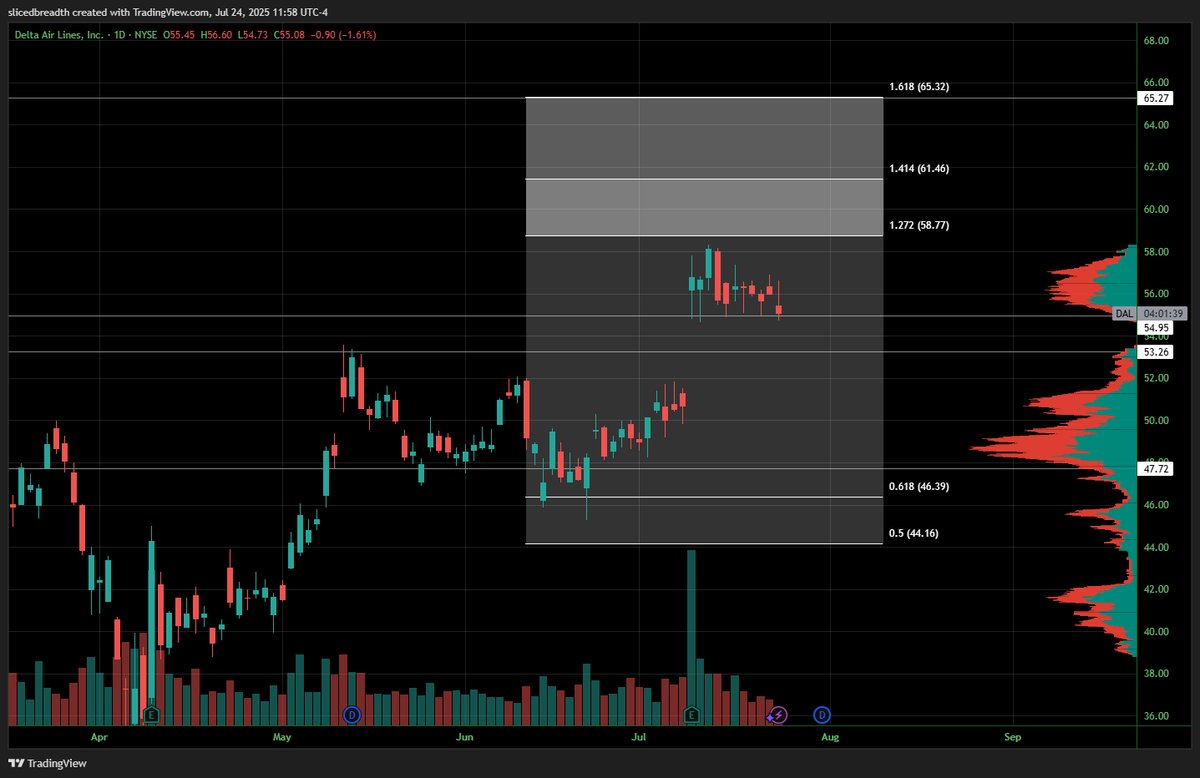This screenshot has width=1200, height=778.
Task: Click the TradingView logo at bottom left
Action: point(49,763)
